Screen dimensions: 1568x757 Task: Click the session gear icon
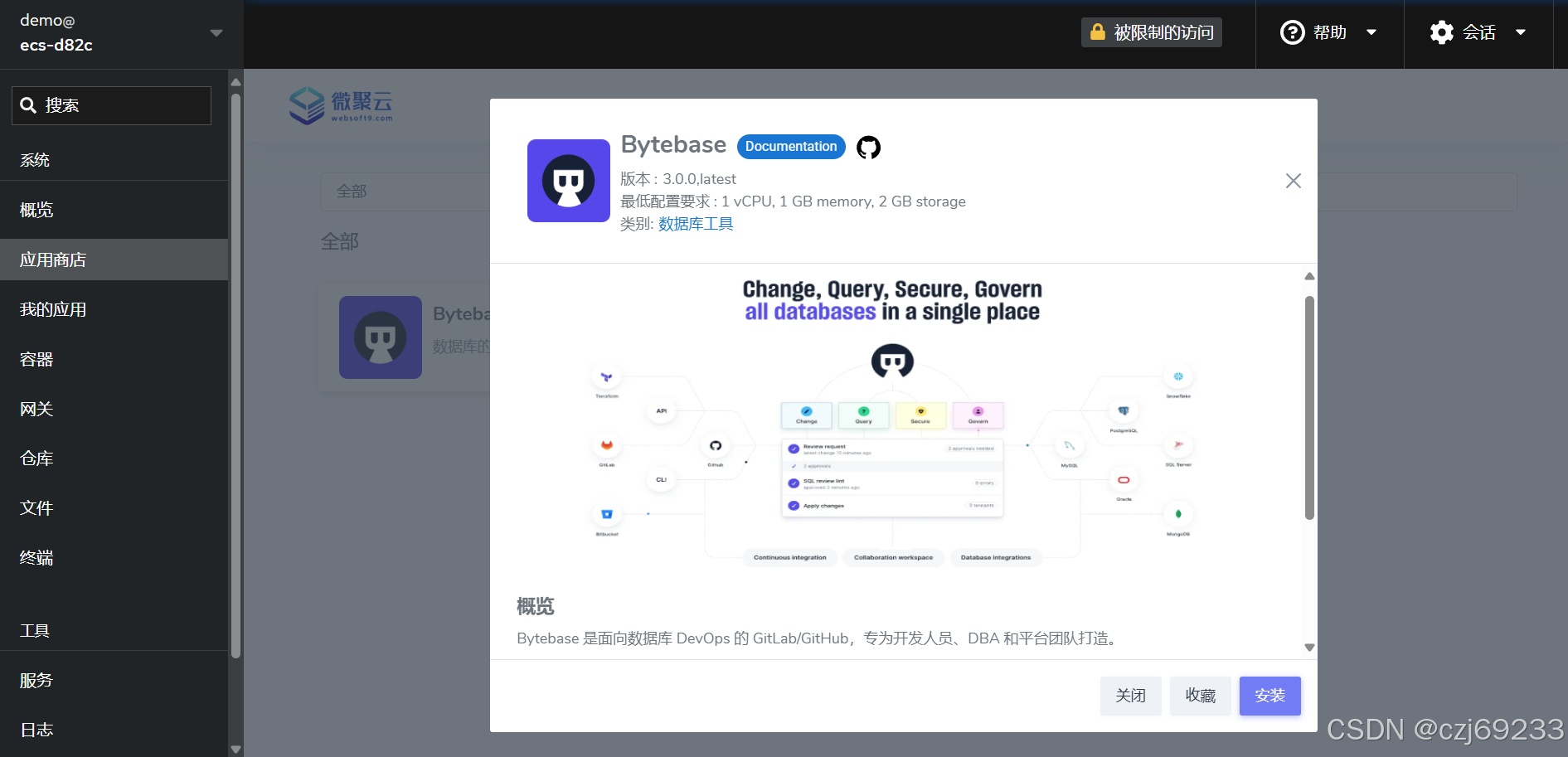click(x=1442, y=32)
